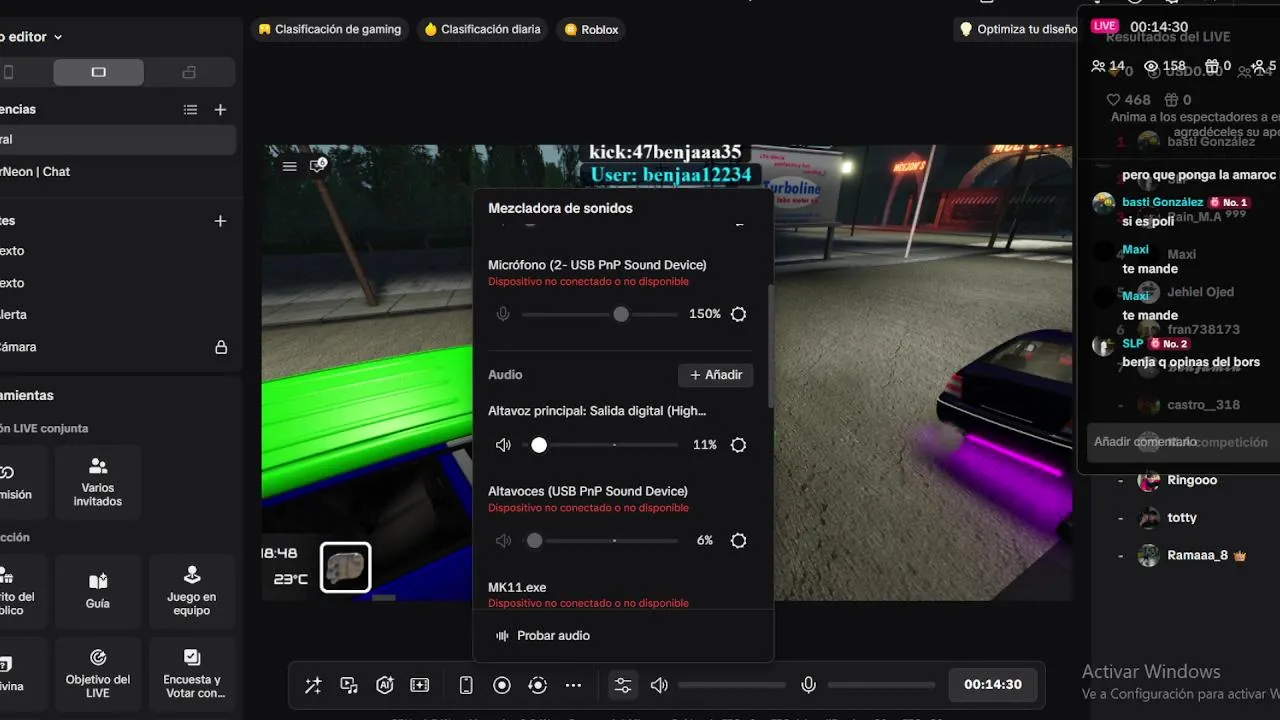Open settings for Altavoces USB PnP device
This screenshot has width=1280, height=720.
[x=738, y=541]
